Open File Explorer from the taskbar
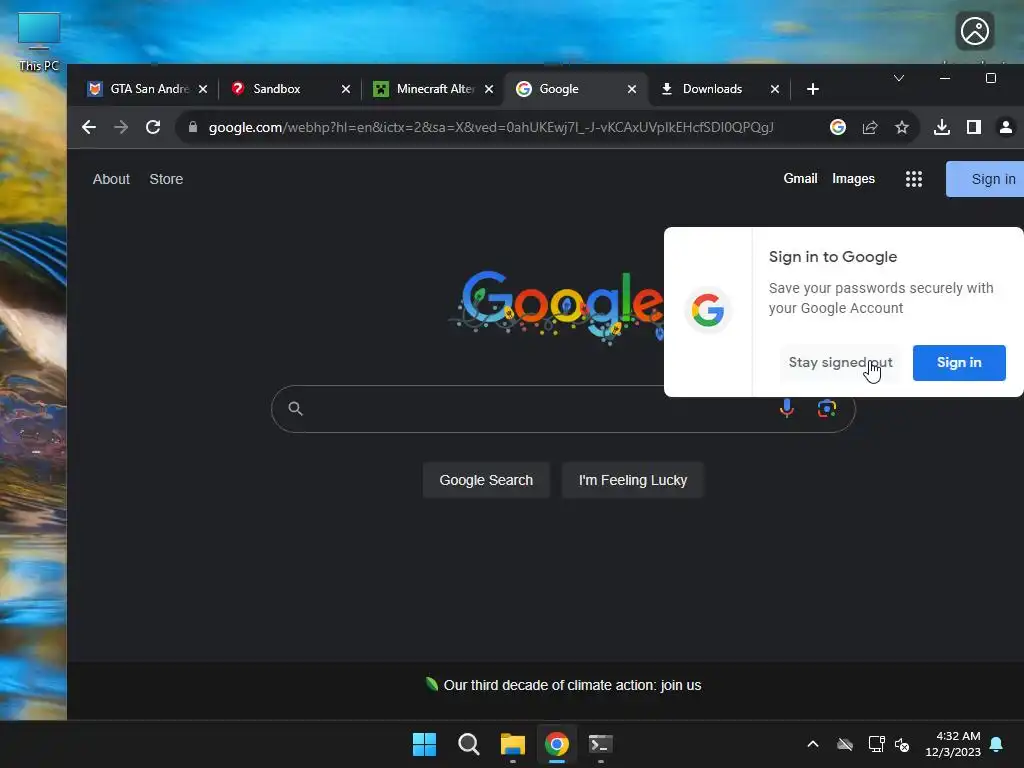Screen dimensions: 1024x768 tap(513, 744)
